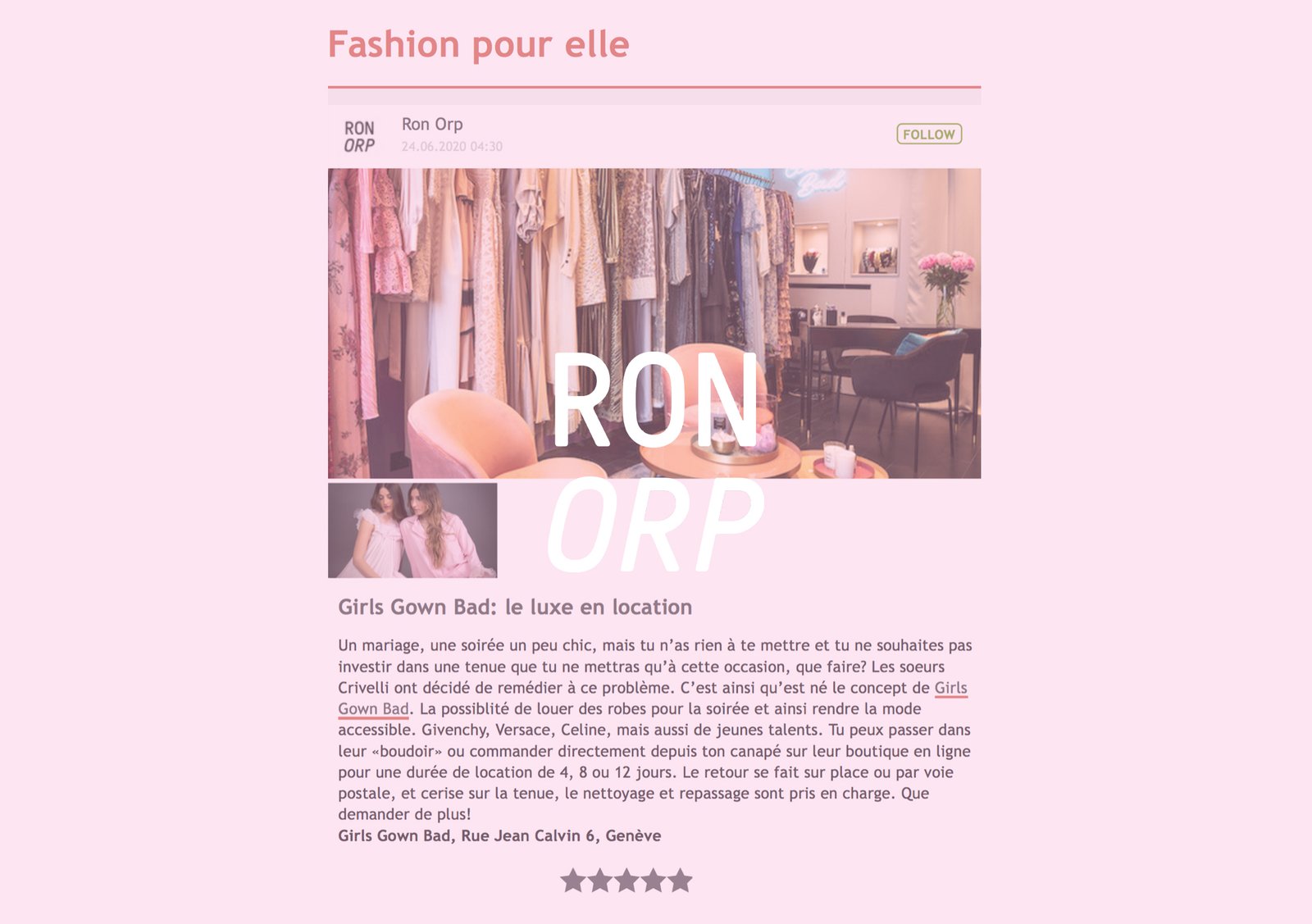Click the large white RON watermark text
The height and width of the screenshot is (924, 1312).
[654, 400]
